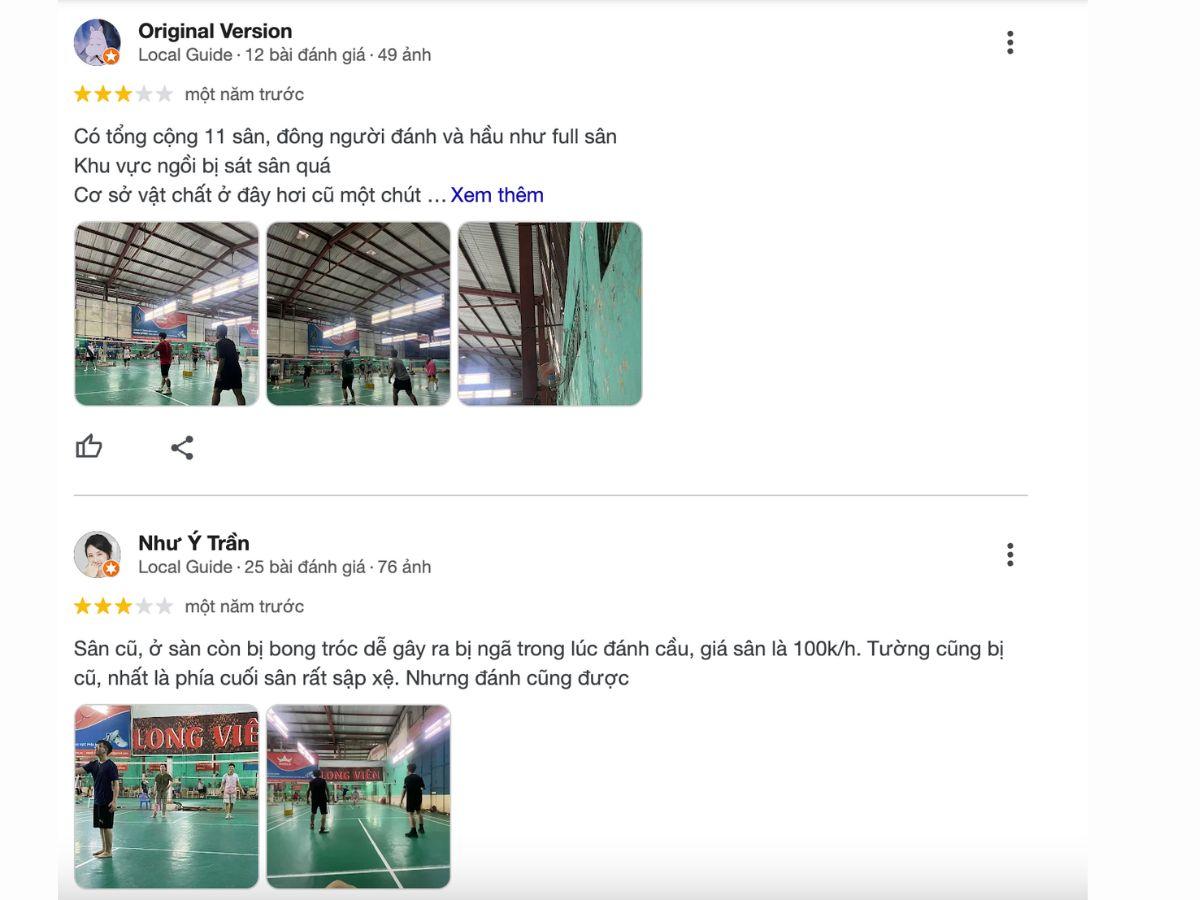Click the three-star rating of Original Version

[x=123, y=94]
